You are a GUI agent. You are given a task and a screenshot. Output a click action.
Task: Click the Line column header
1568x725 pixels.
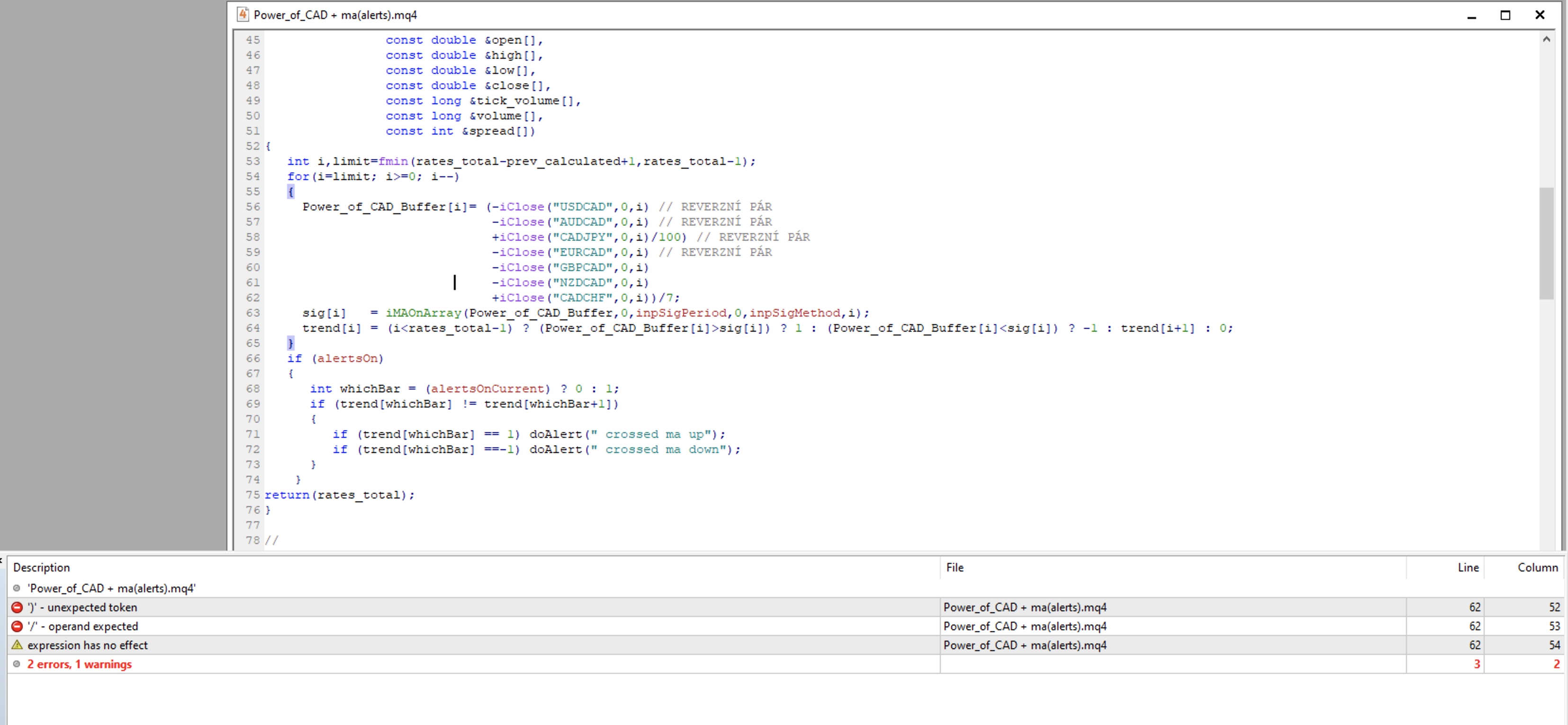1468,567
